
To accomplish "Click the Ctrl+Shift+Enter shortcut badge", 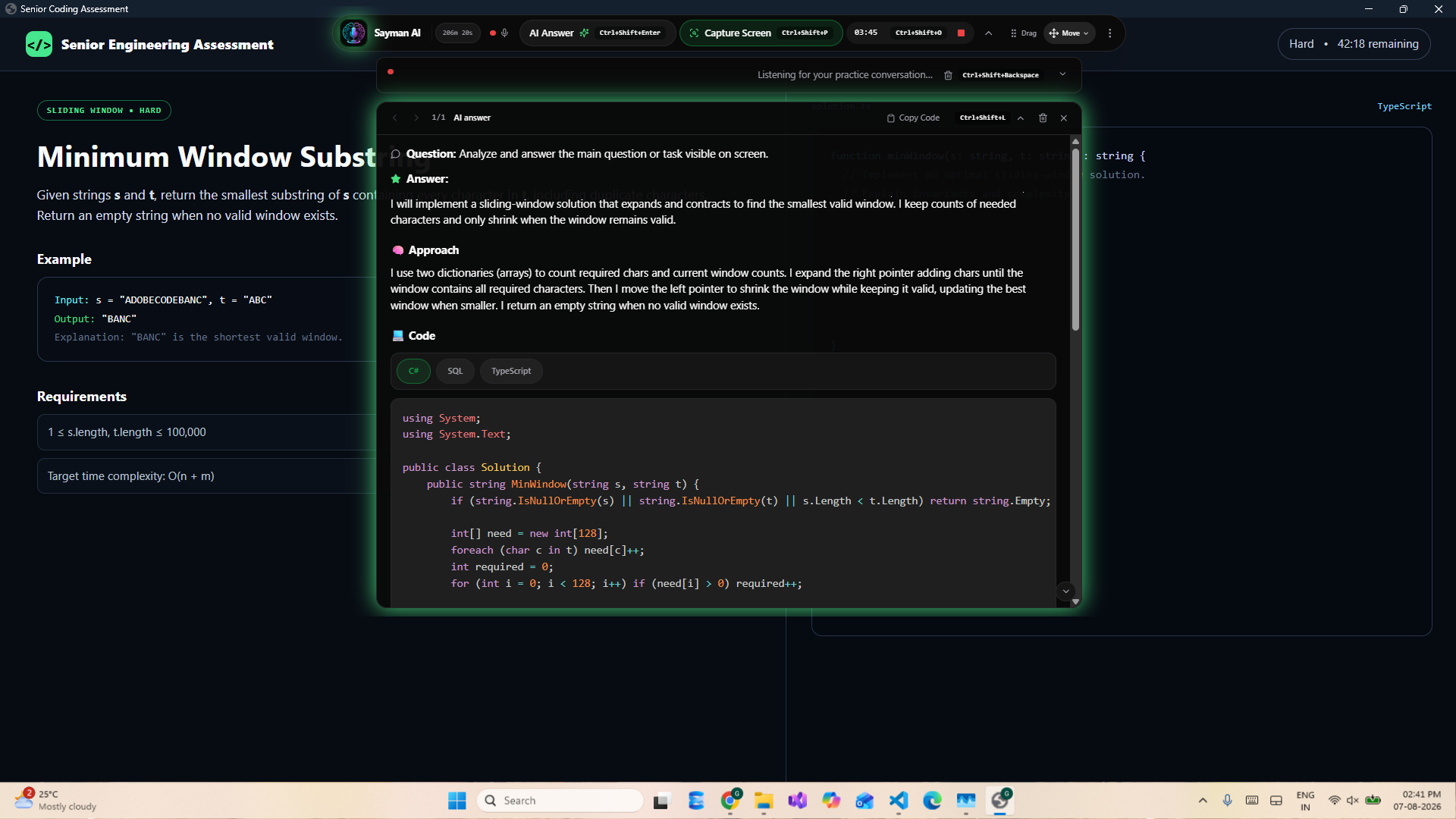I will point(629,33).
